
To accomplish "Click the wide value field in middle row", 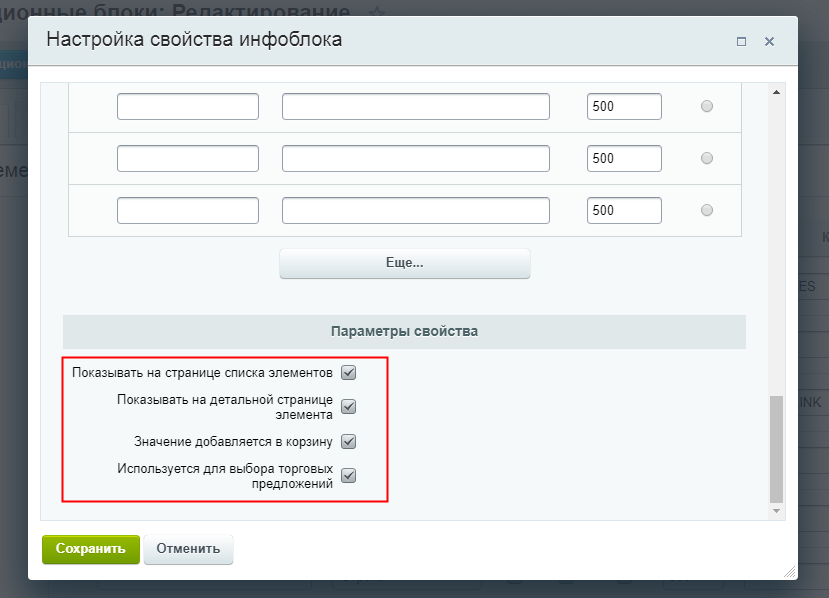I will 415,159.
